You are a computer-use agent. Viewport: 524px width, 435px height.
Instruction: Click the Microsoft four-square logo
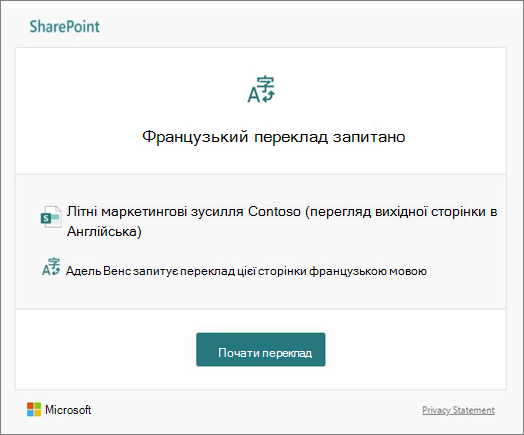point(34,409)
